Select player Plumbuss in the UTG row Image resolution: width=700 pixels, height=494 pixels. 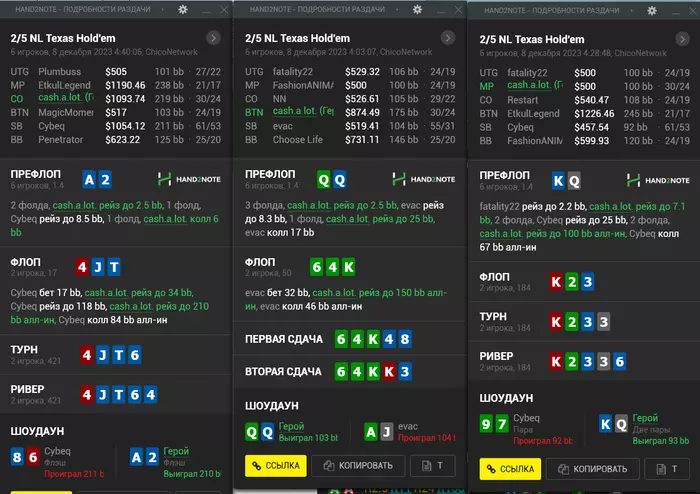(x=60, y=72)
